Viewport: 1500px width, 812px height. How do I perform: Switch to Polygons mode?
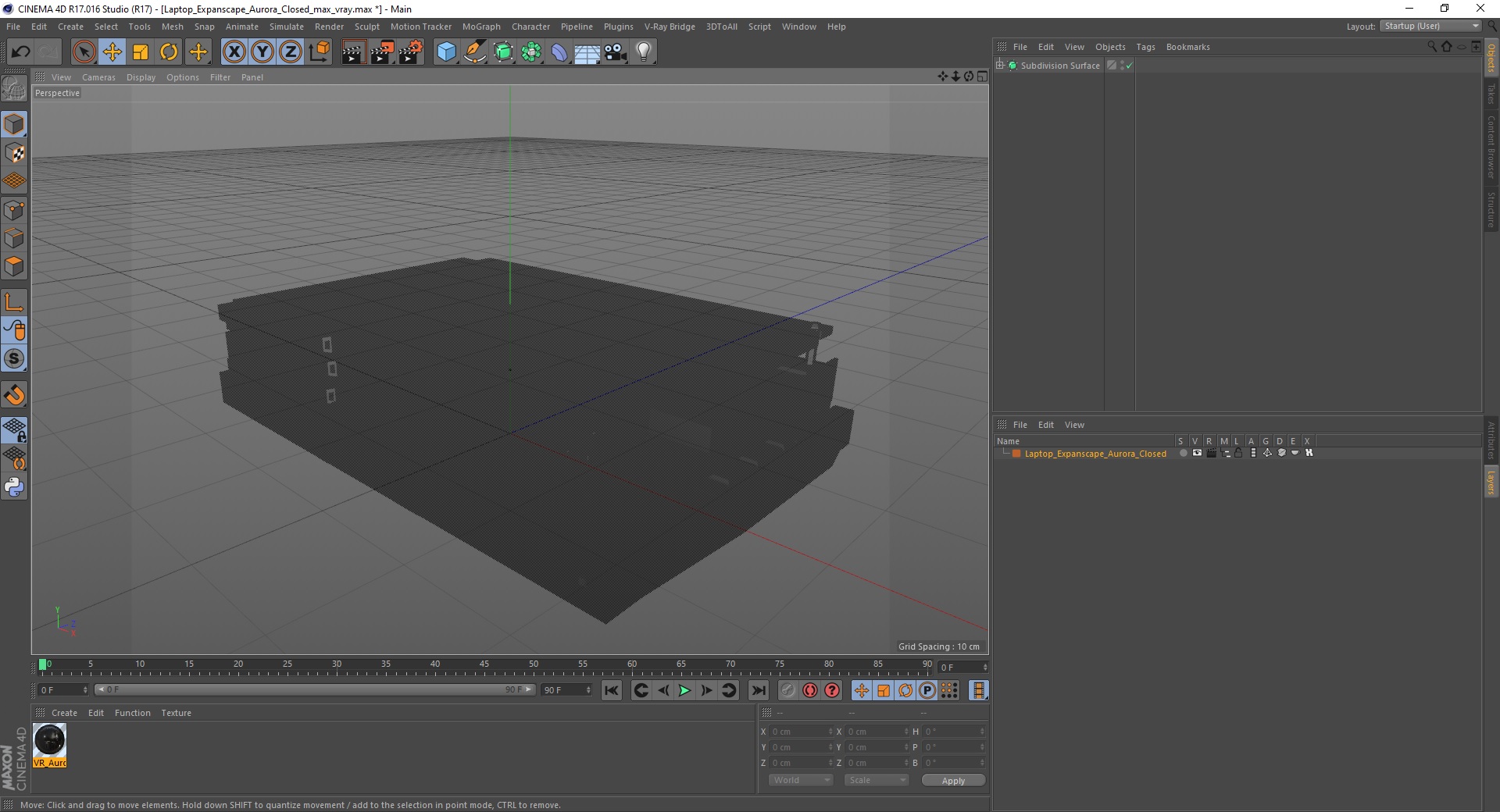[x=14, y=266]
